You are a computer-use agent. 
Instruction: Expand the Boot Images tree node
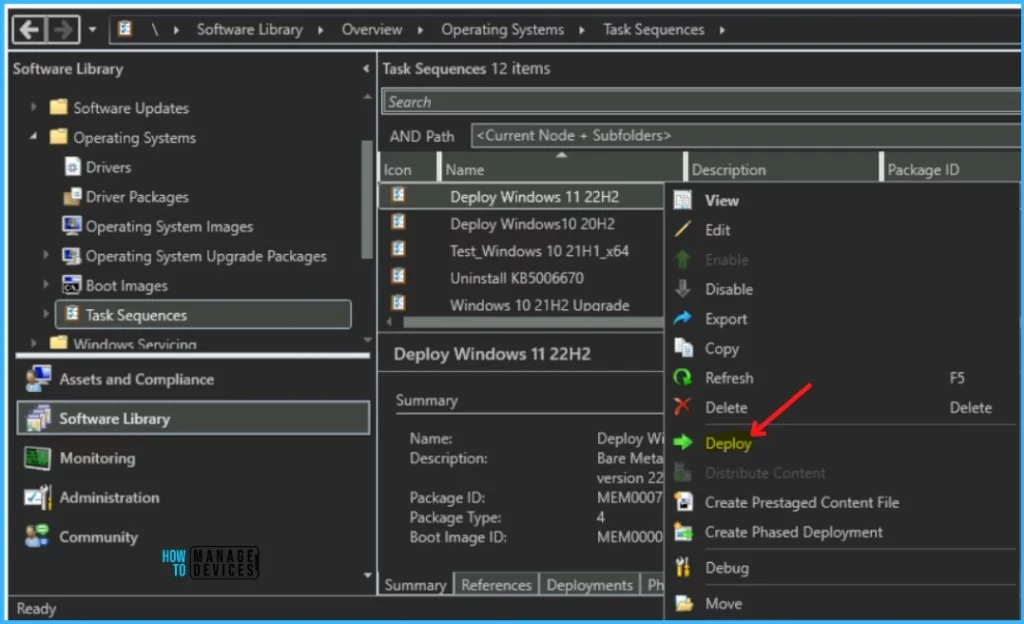46,285
